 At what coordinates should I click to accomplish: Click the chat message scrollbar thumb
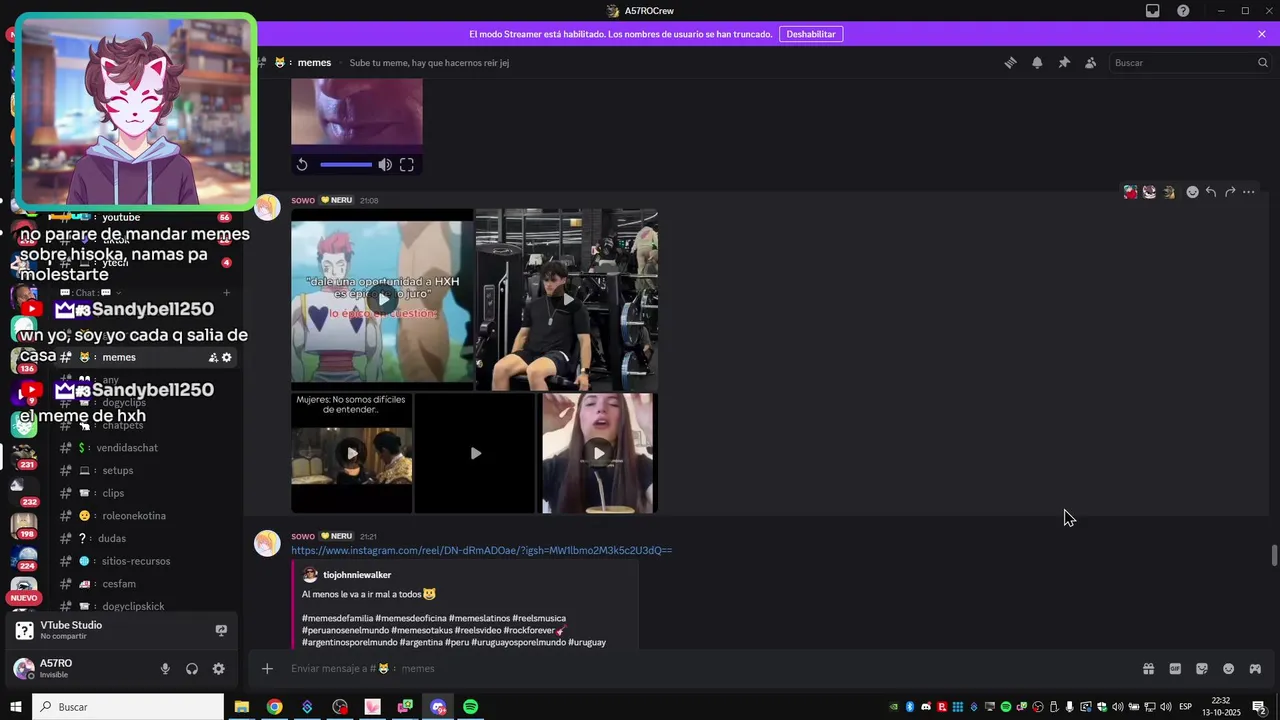pos(1274,555)
